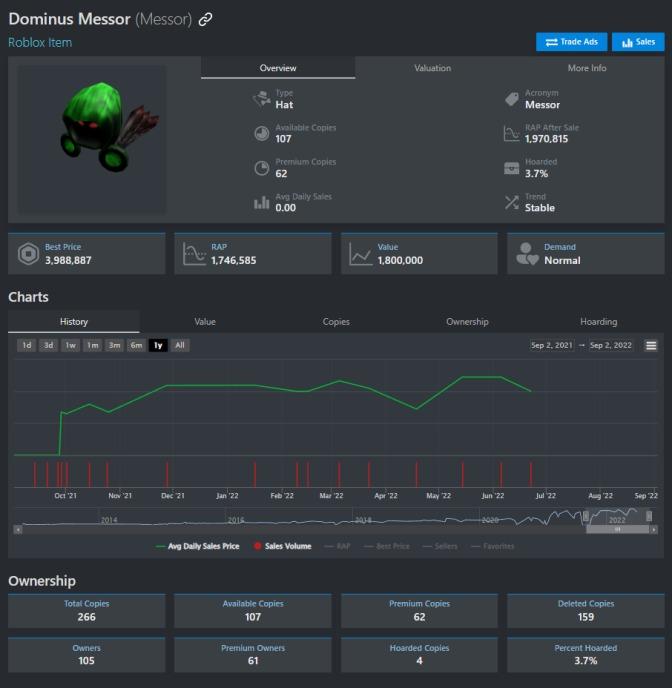
Task: Click the Sales button
Action: click(x=638, y=42)
